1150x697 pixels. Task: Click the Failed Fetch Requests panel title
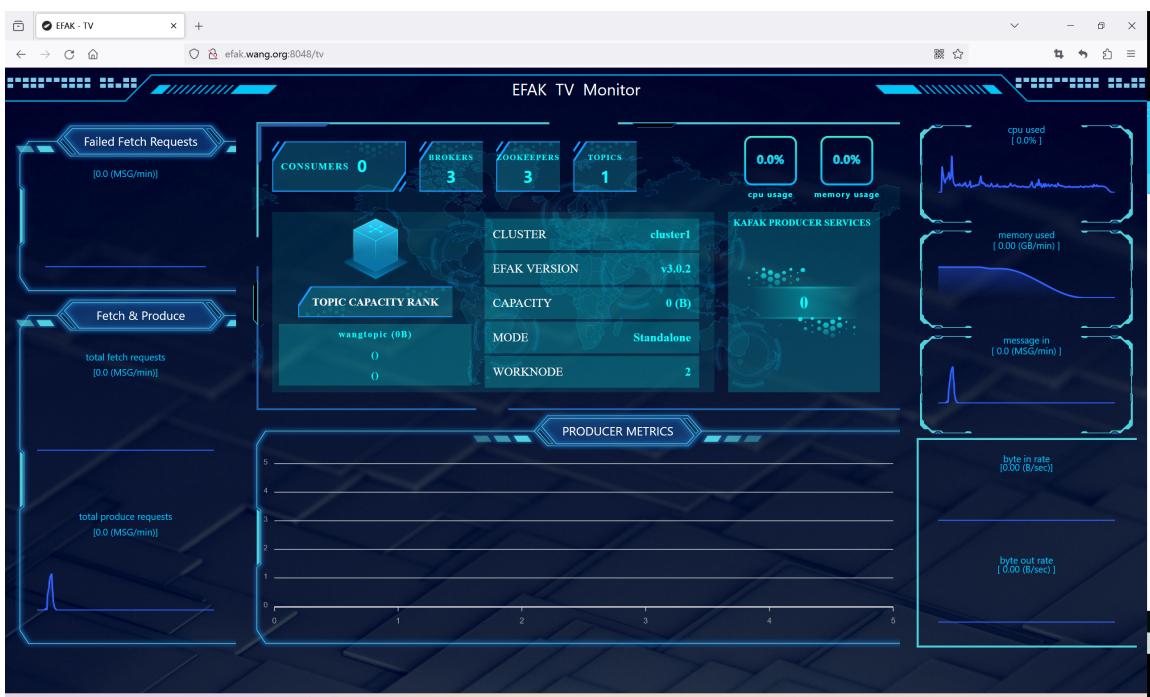point(140,142)
